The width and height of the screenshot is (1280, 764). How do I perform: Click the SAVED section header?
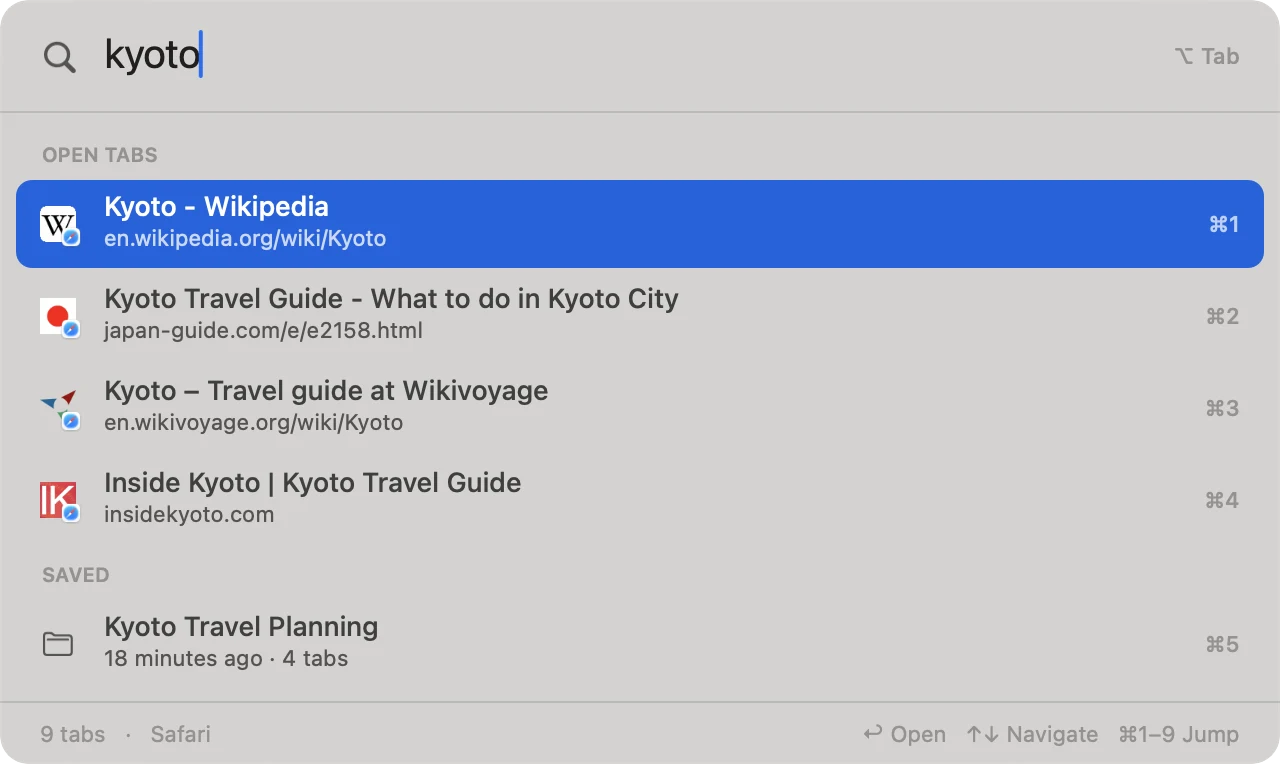click(x=76, y=575)
